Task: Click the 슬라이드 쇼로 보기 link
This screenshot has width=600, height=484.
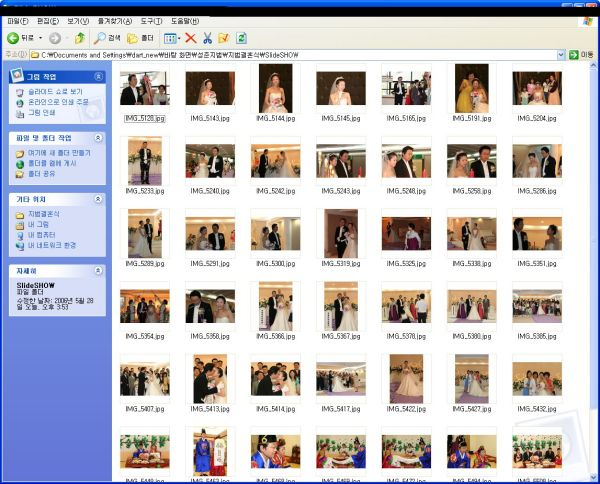Action: click(x=57, y=91)
